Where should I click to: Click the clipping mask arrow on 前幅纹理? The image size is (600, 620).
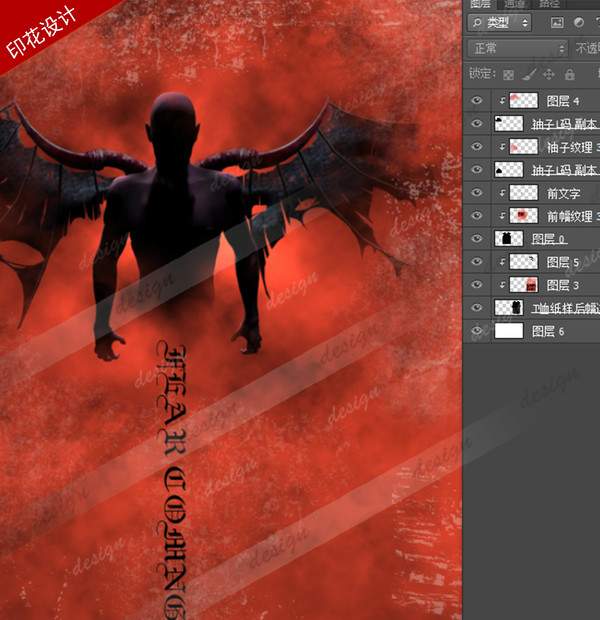click(x=502, y=215)
